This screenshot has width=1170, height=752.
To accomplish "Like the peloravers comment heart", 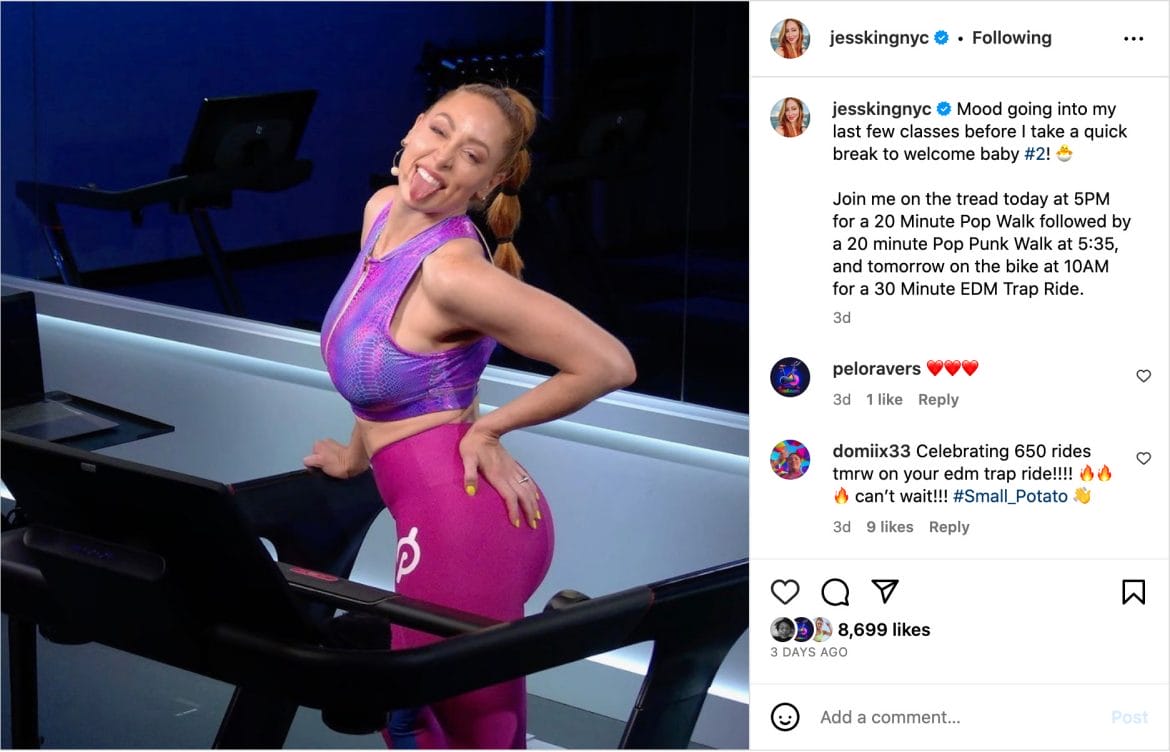I will (x=1143, y=376).
